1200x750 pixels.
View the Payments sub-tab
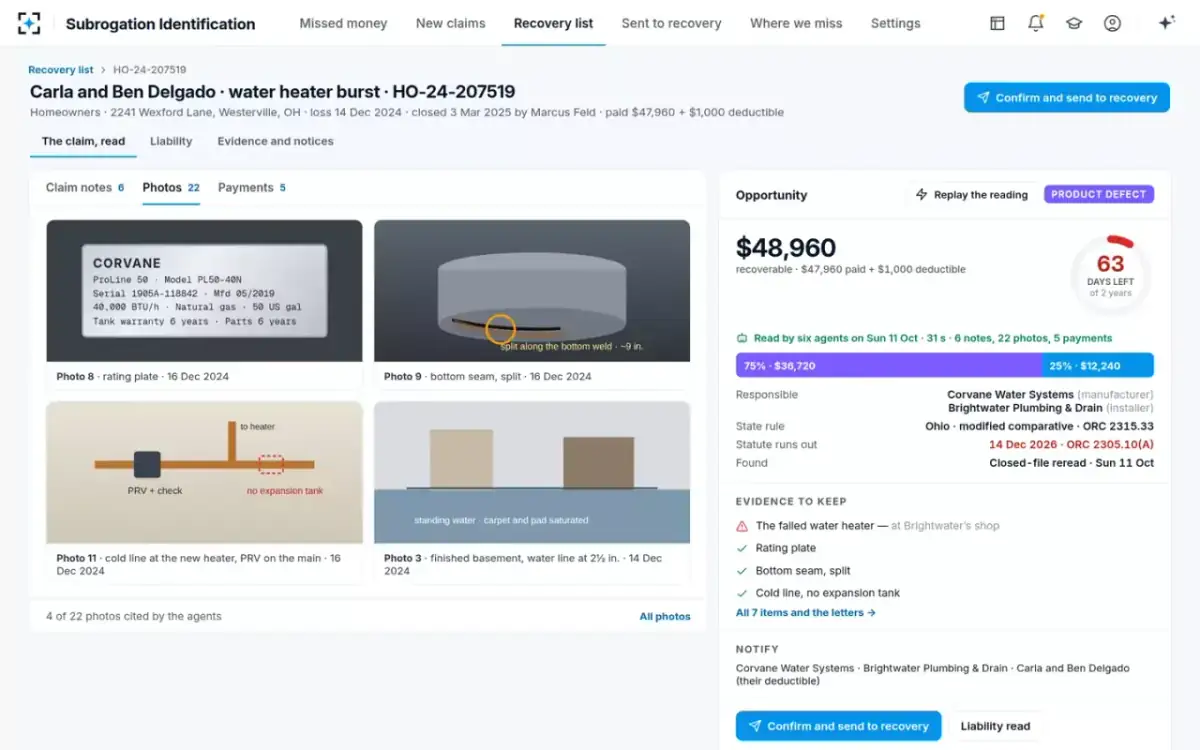[252, 187]
